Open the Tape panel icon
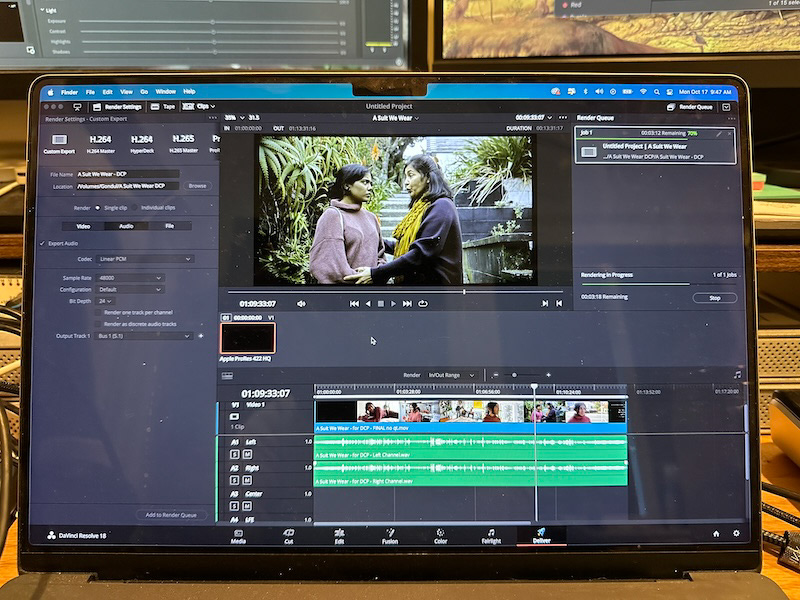The image size is (800, 600). [156, 107]
